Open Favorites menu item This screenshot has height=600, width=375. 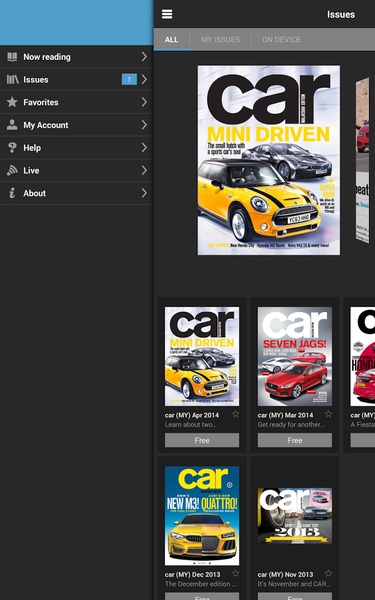[77, 102]
